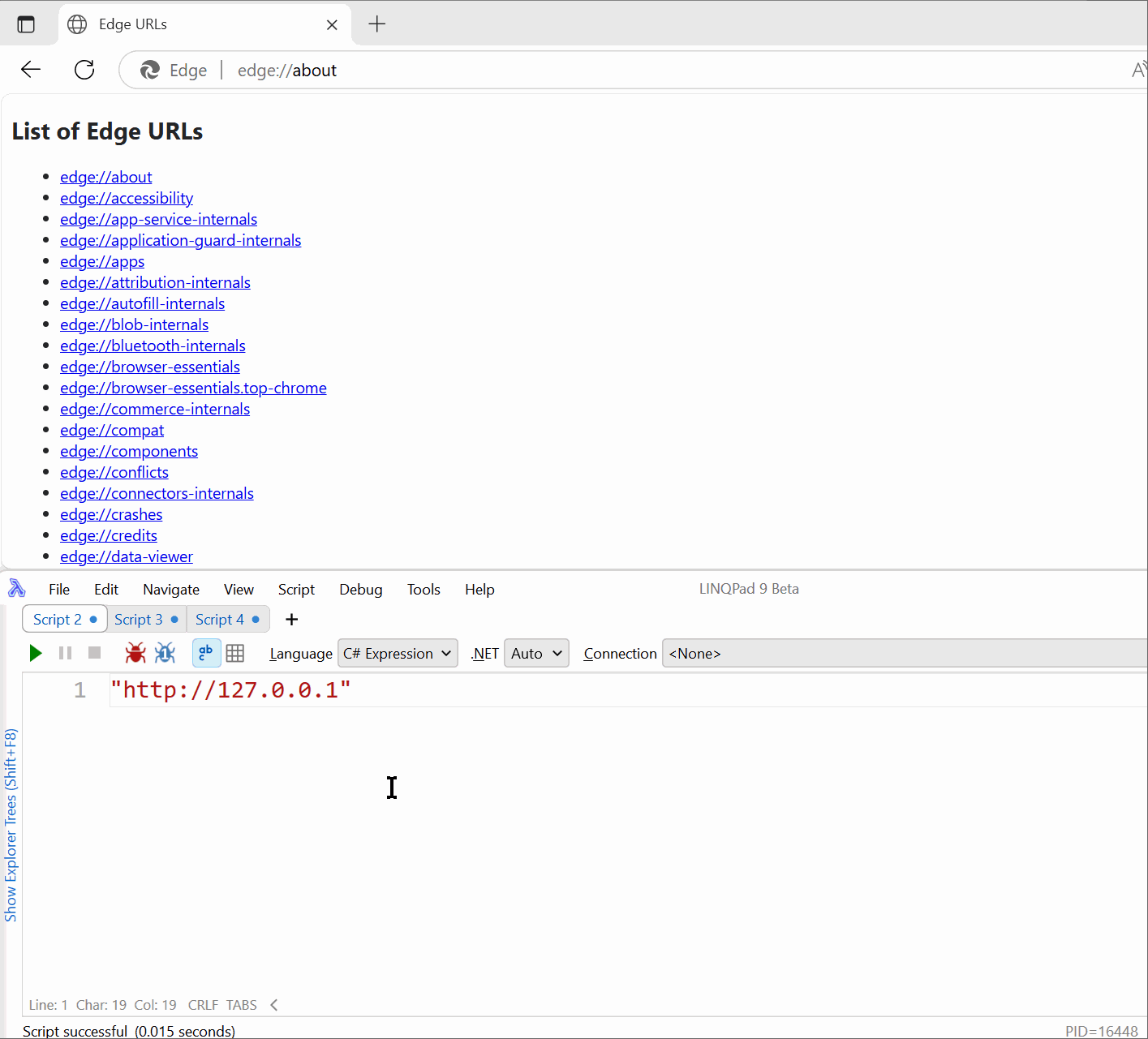This screenshot has height=1039, width=1148.
Task: Click the Edge logo in address bar
Action: click(150, 71)
